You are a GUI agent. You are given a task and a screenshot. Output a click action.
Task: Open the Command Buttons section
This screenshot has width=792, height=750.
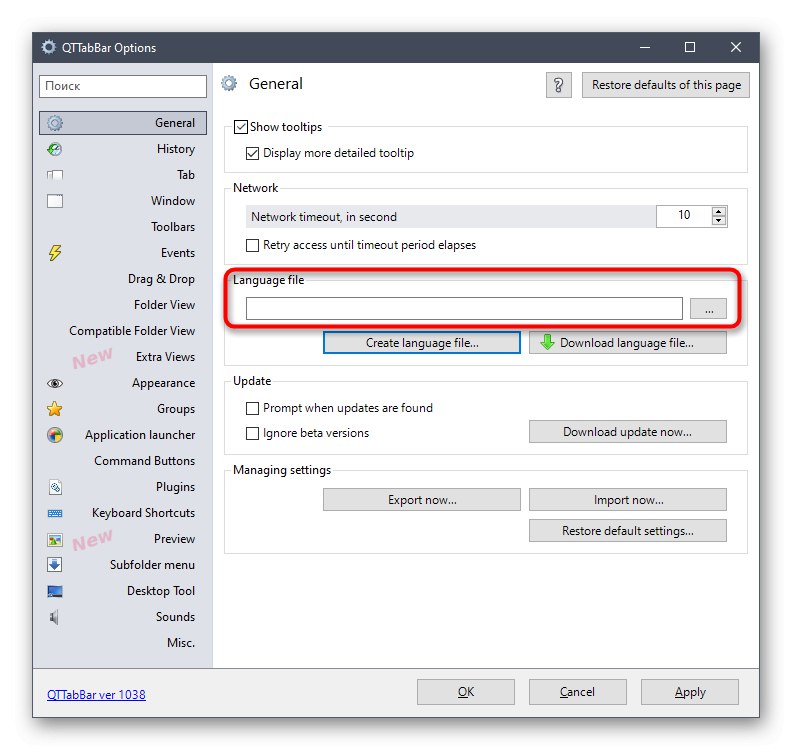(x=123, y=461)
